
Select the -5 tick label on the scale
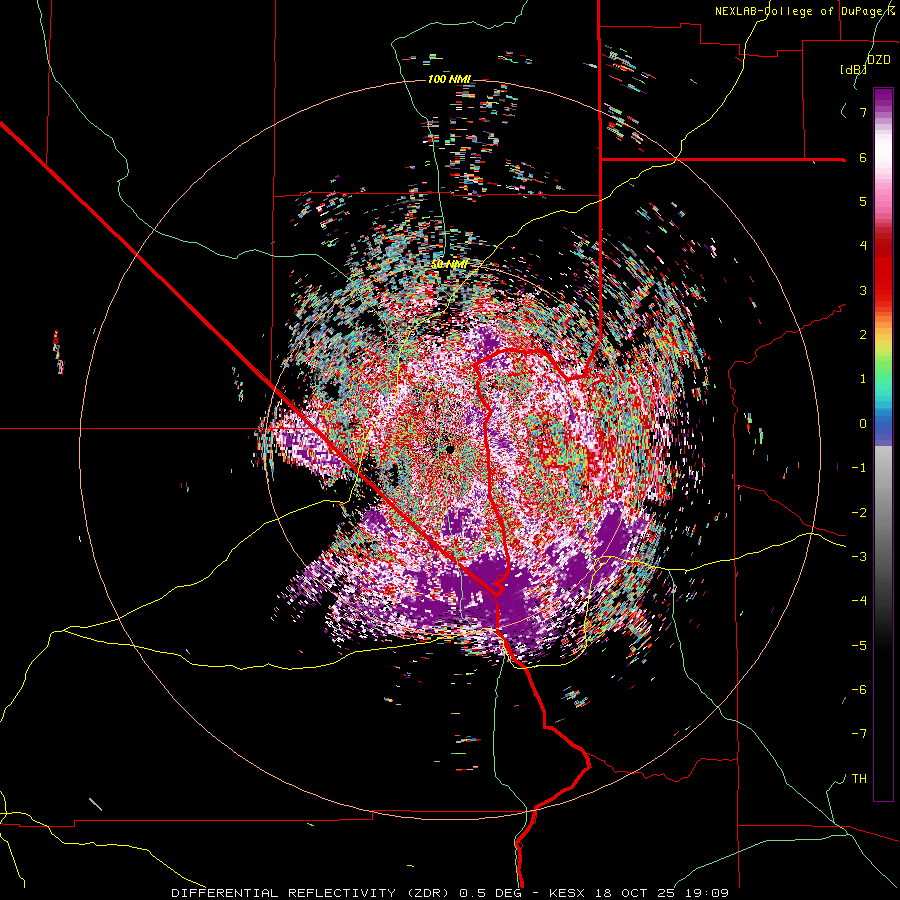[x=859, y=646]
